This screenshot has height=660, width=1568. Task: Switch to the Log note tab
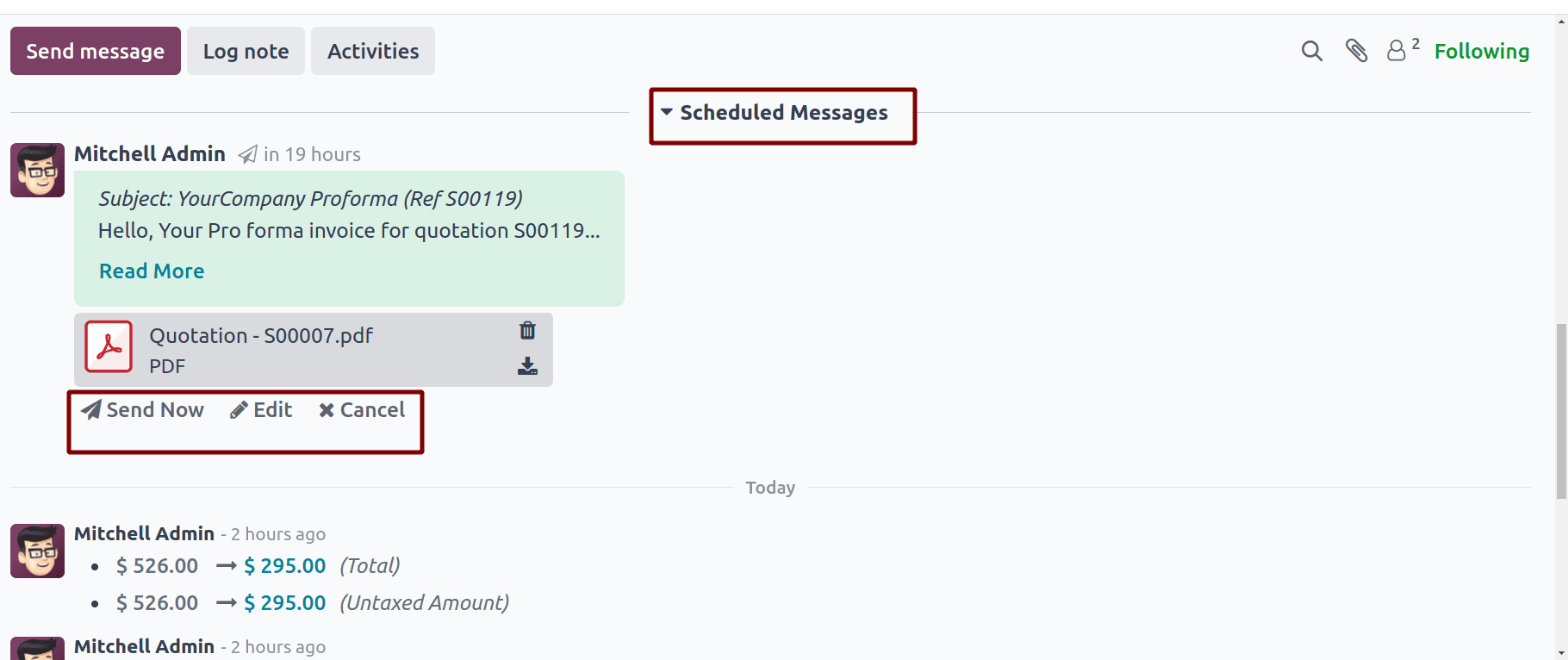point(246,52)
